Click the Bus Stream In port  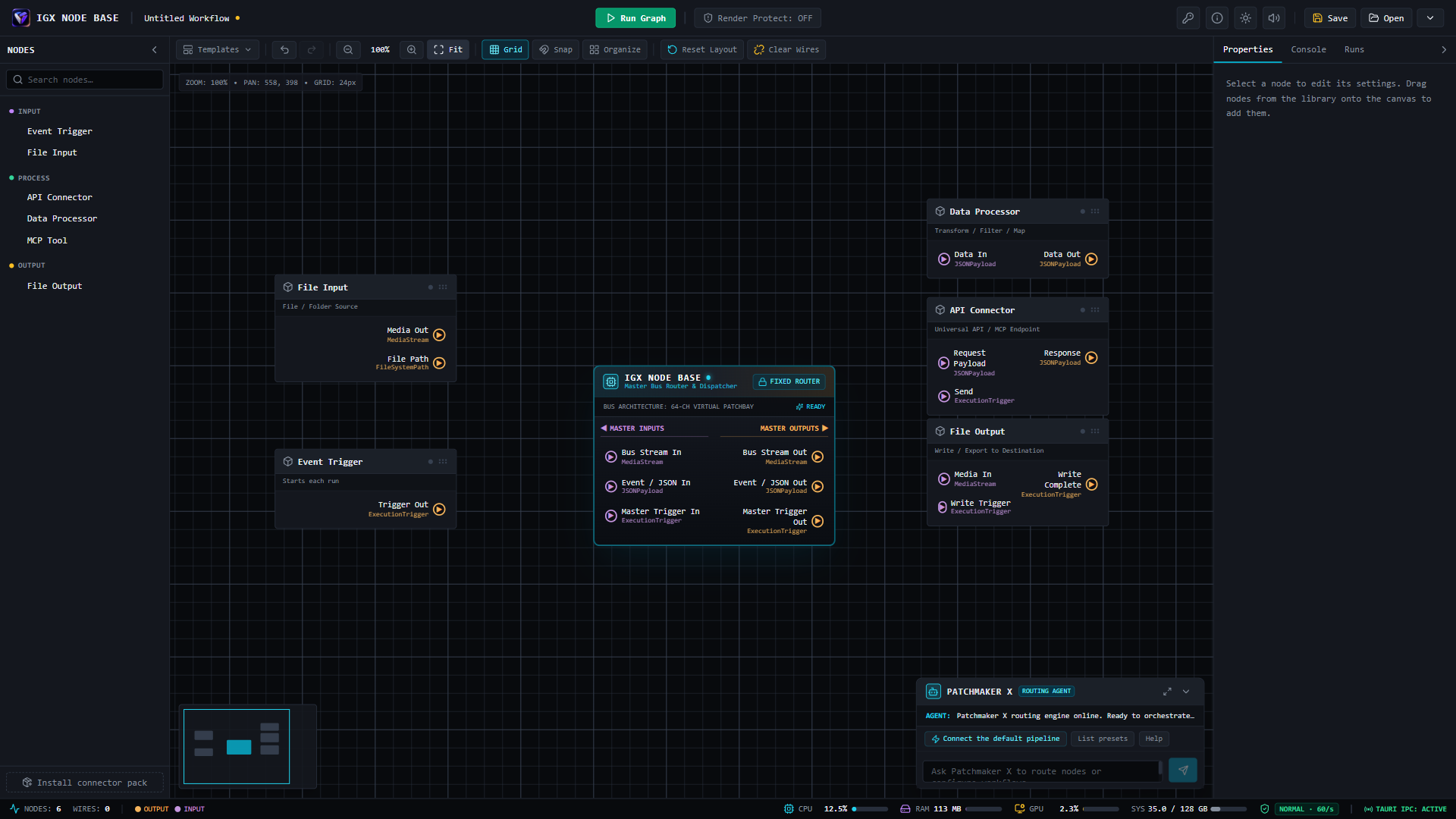point(610,457)
